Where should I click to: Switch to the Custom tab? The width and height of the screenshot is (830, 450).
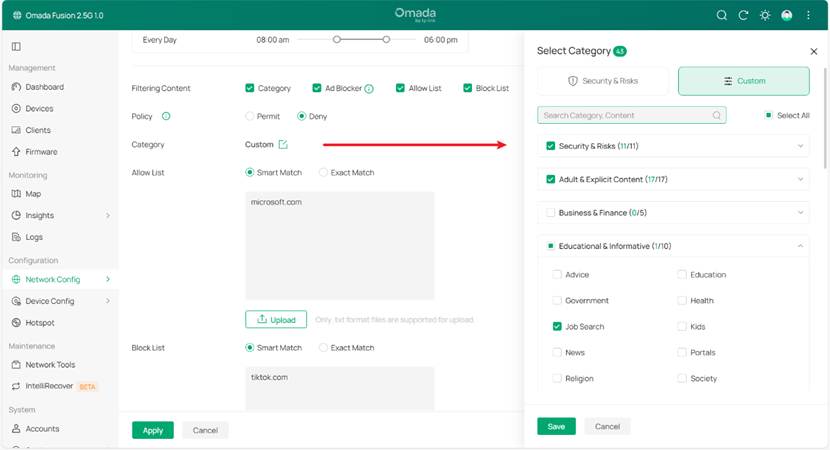[744, 81]
